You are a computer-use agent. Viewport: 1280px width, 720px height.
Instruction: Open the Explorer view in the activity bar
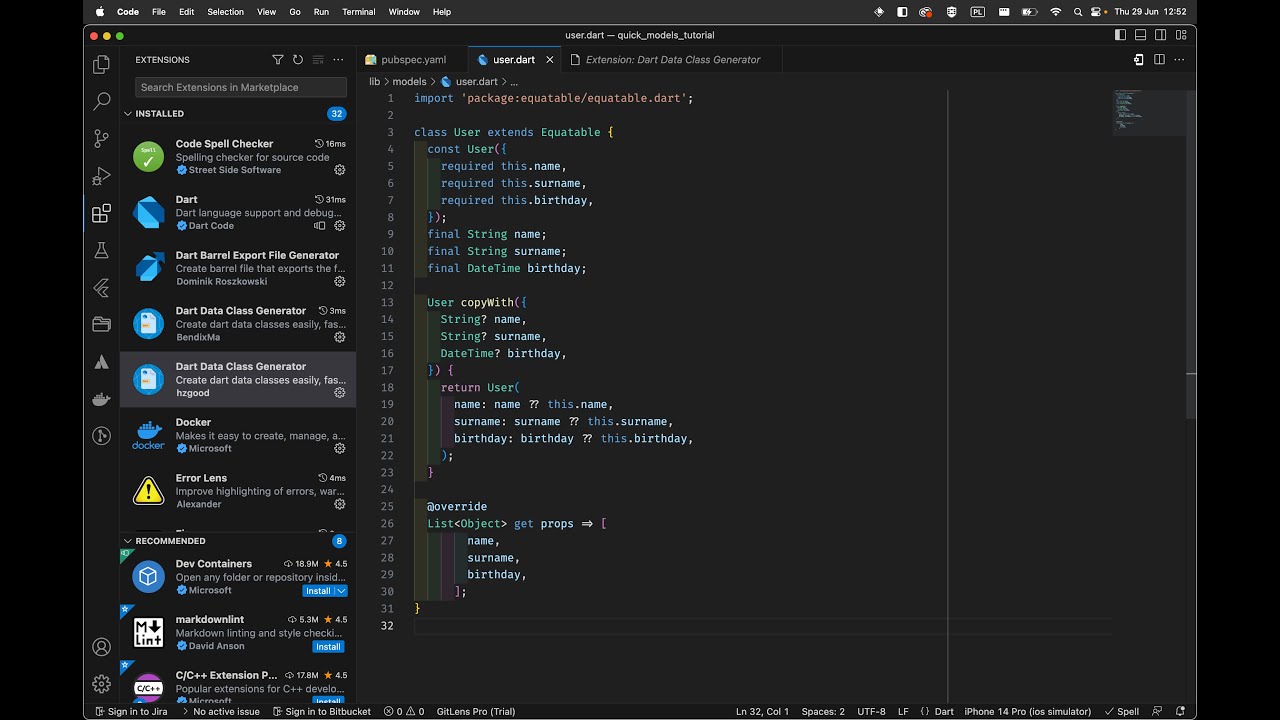tap(101, 65)
